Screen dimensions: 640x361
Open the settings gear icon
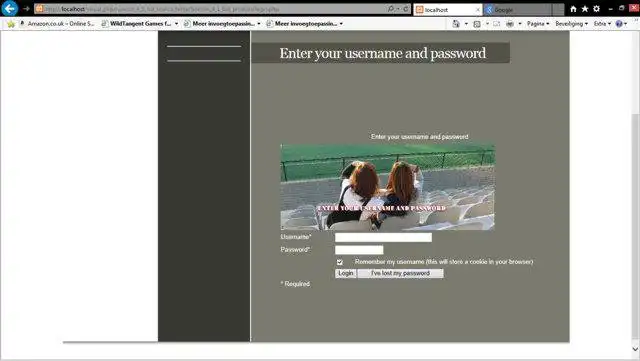[x=596, y=9]
